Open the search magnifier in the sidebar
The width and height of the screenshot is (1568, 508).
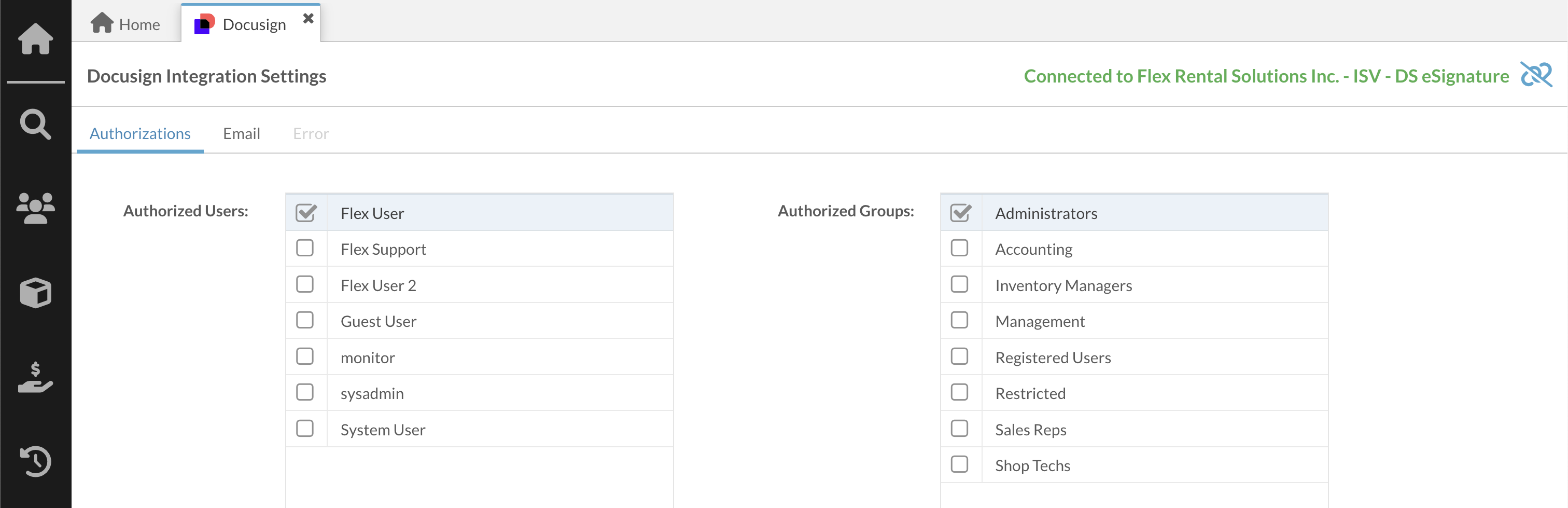point(35,124)
